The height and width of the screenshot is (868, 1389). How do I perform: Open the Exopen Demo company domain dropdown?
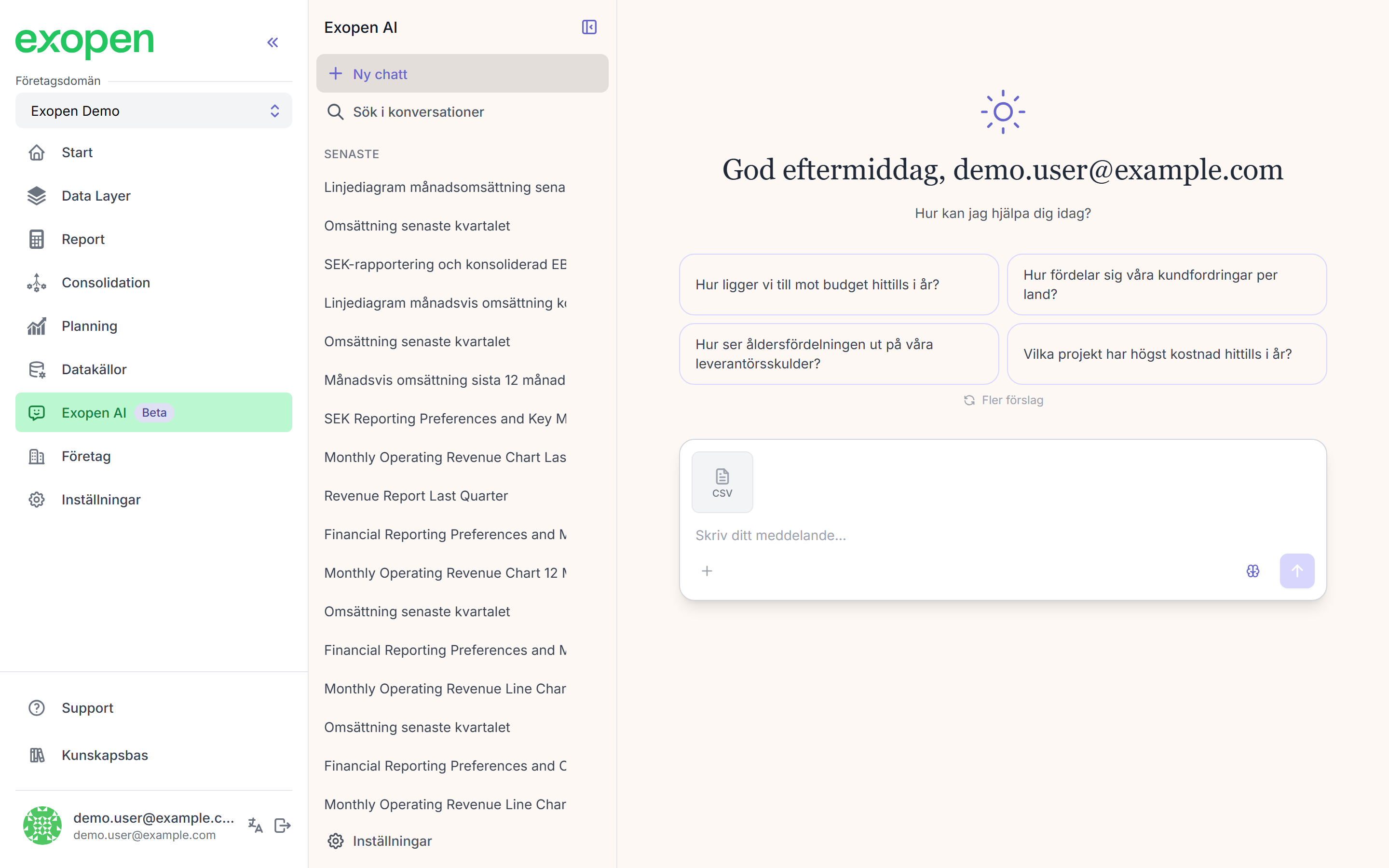[154, 111]
